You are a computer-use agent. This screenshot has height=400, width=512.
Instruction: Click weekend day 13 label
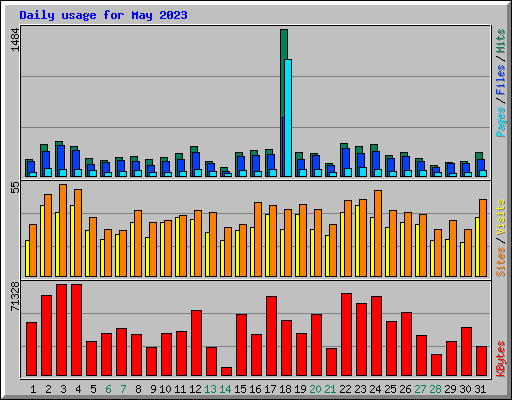point(210,389)
